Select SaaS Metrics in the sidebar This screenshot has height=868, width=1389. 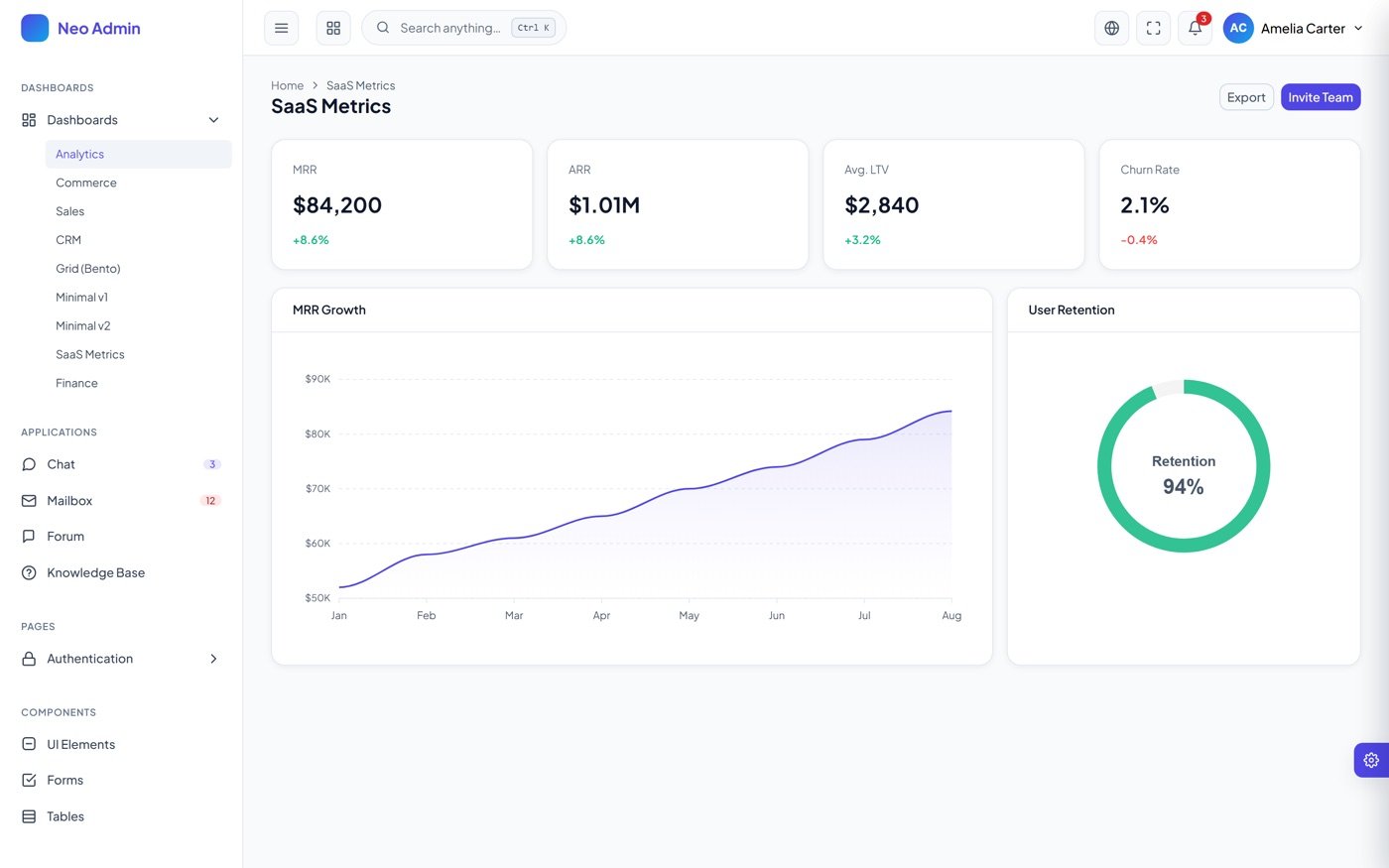pos(138,354)
